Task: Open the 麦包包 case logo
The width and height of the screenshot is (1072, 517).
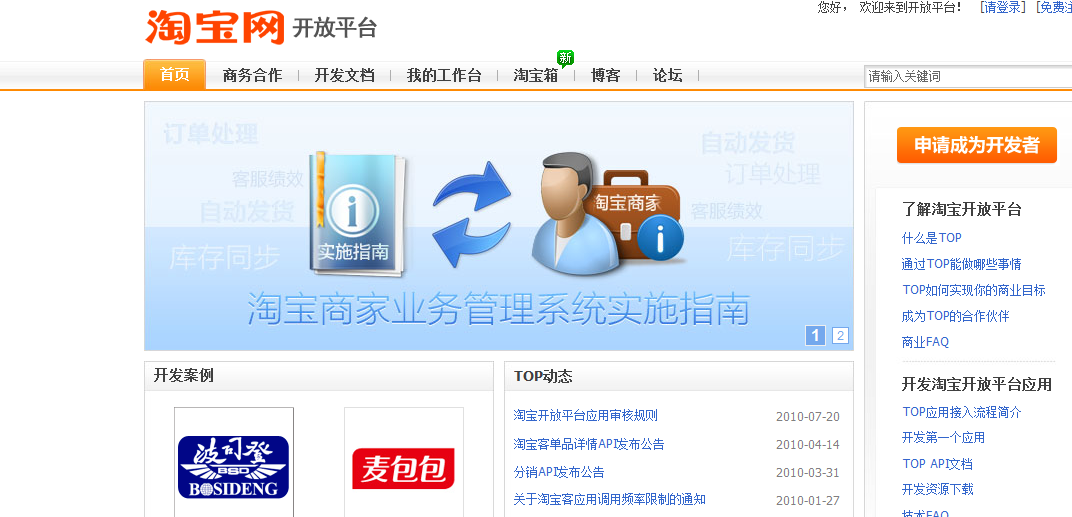Action: 403,468
